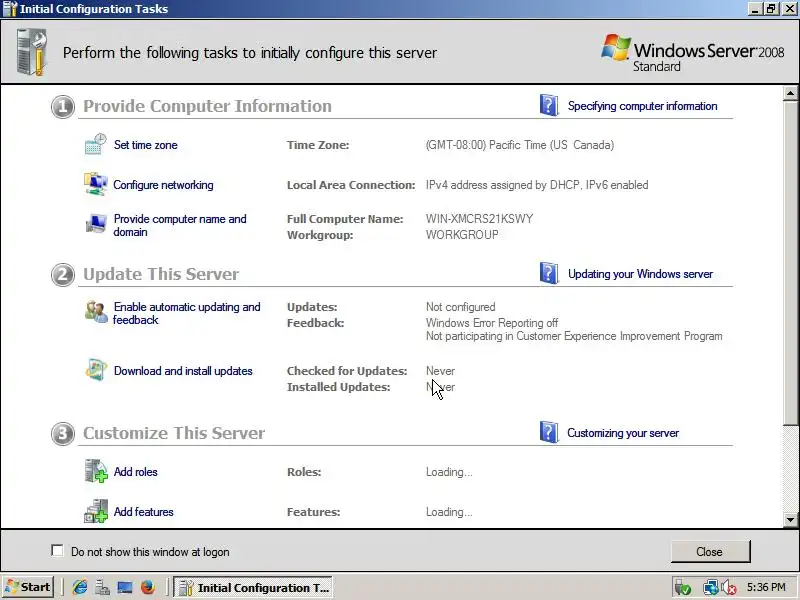
Task: Click help book icon for Updating your Windows server
Action: [x=549, y=273]
